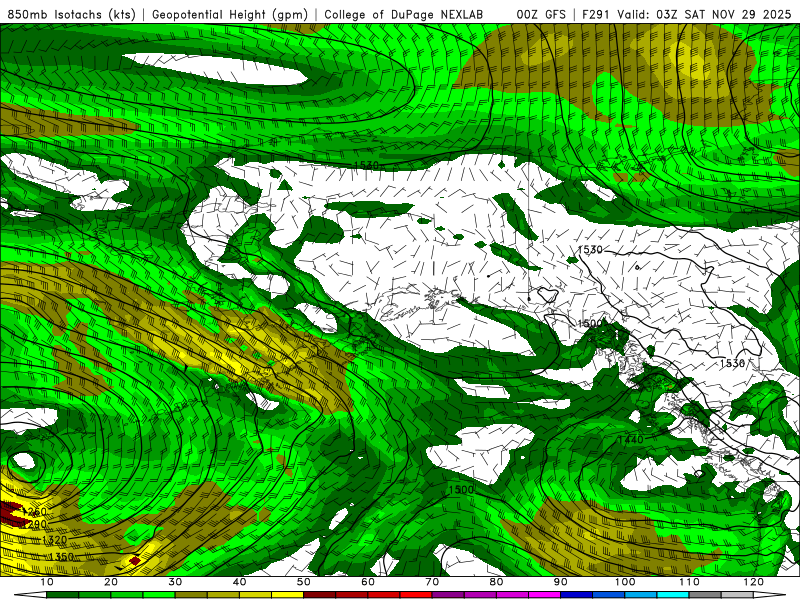Screen dimensions: 800x600
Task: Click the legend value 20
Action: click(x=111, y=582)
